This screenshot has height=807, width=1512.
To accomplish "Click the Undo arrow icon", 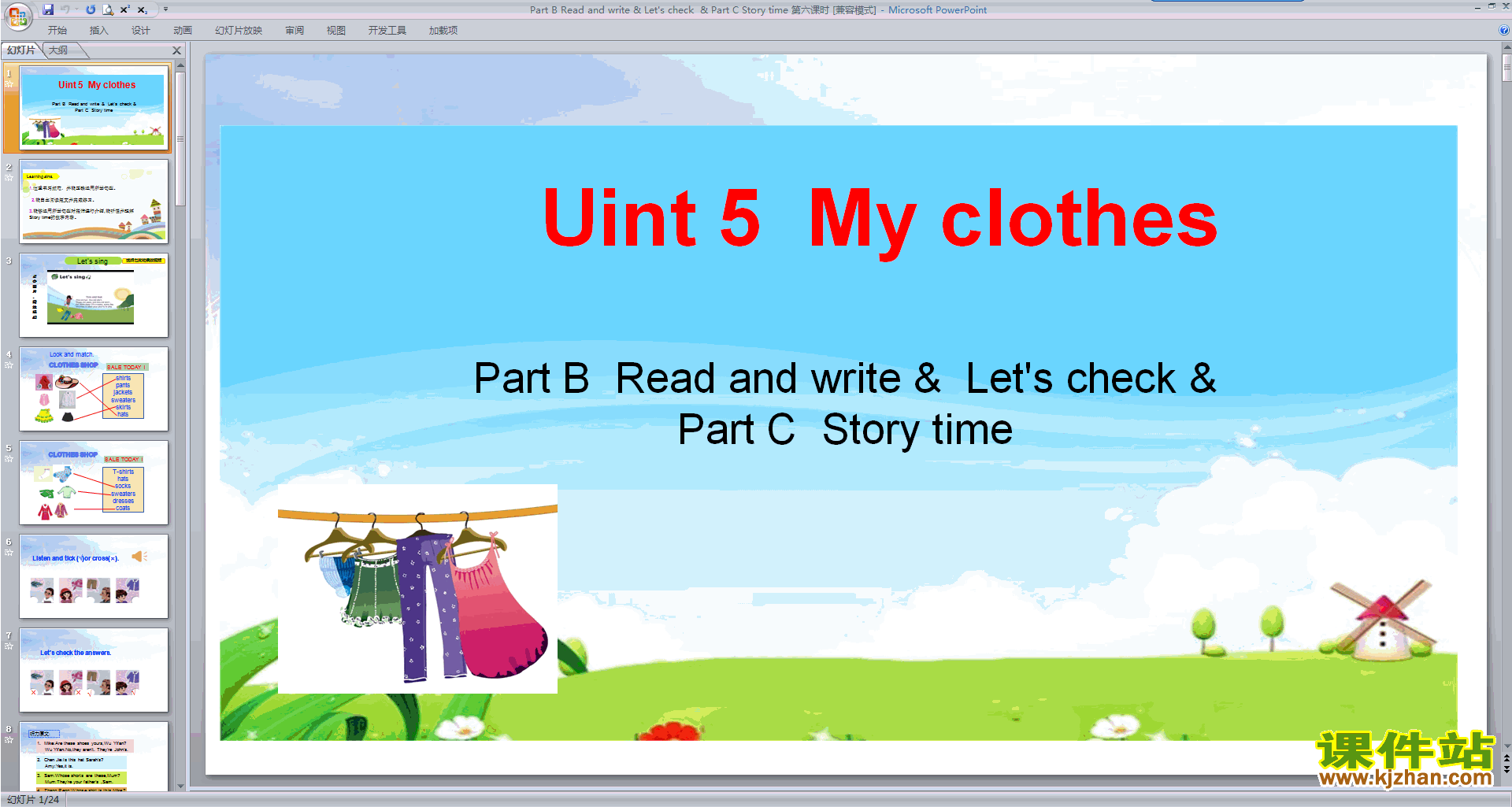I will [x=65, y=9].
